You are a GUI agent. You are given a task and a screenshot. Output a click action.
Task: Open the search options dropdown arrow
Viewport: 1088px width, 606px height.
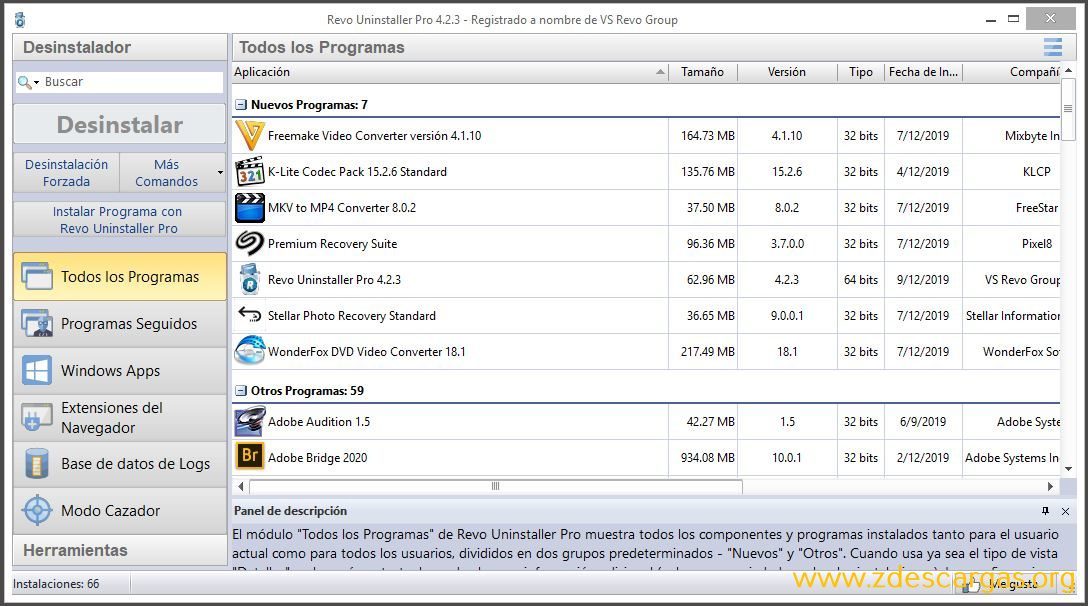(x=36, y=82)
